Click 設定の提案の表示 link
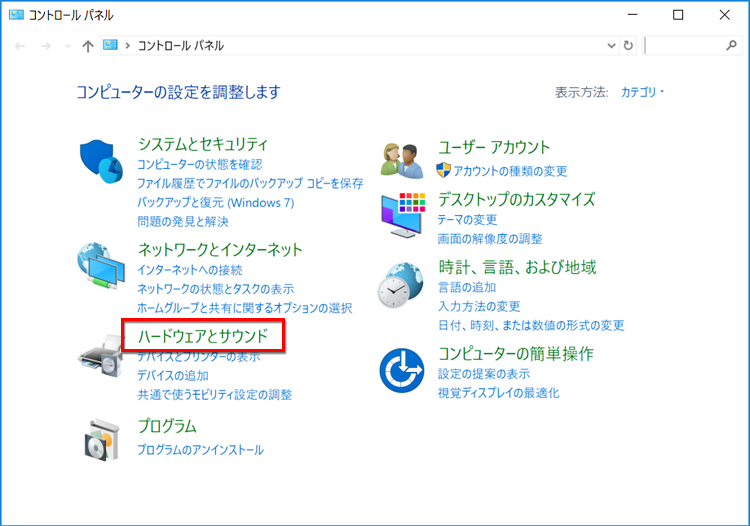 [x=484, y=373]
